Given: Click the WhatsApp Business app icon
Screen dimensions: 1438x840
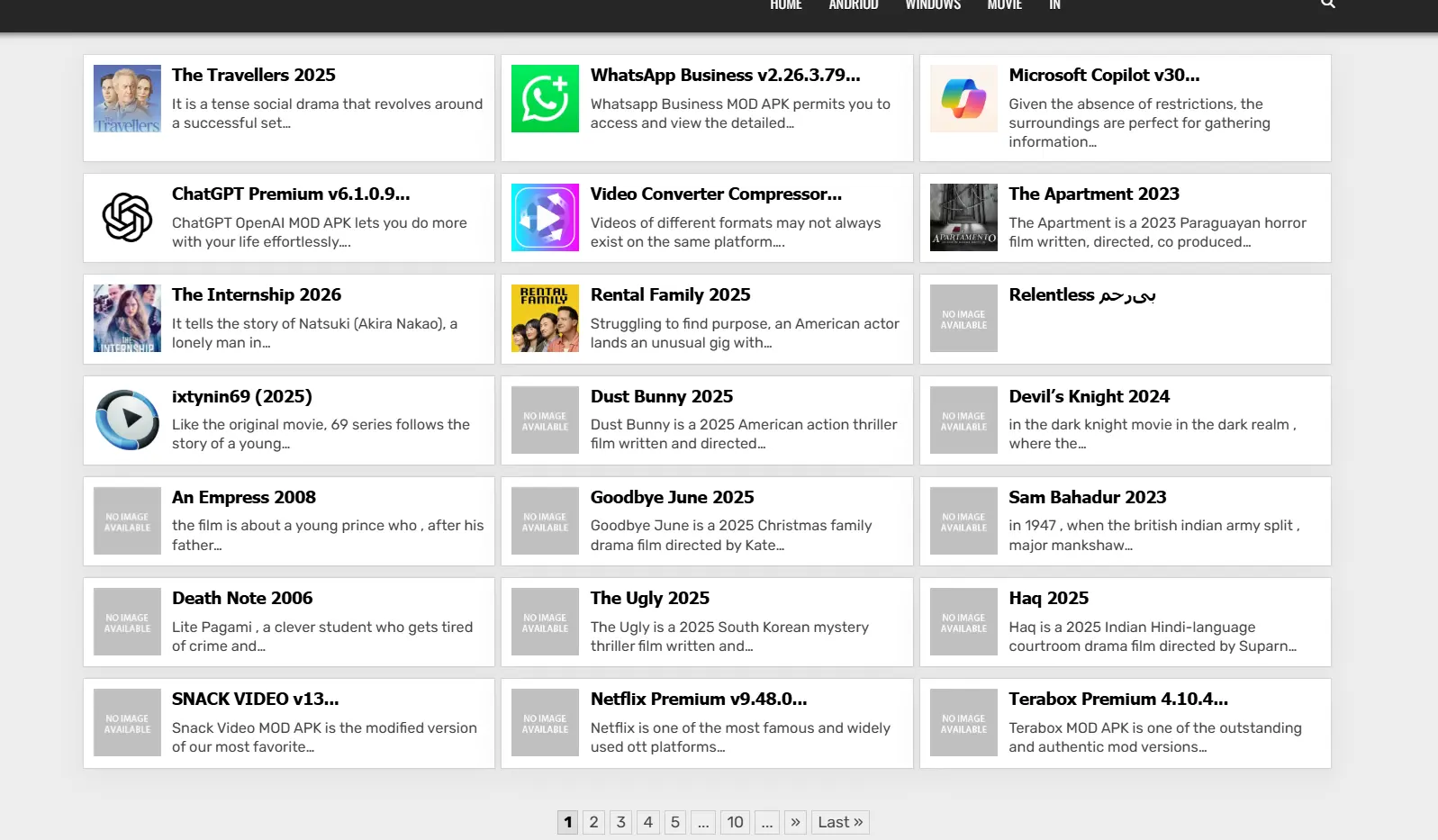Looking at the screenshot, I should click(x=545, y=98).
